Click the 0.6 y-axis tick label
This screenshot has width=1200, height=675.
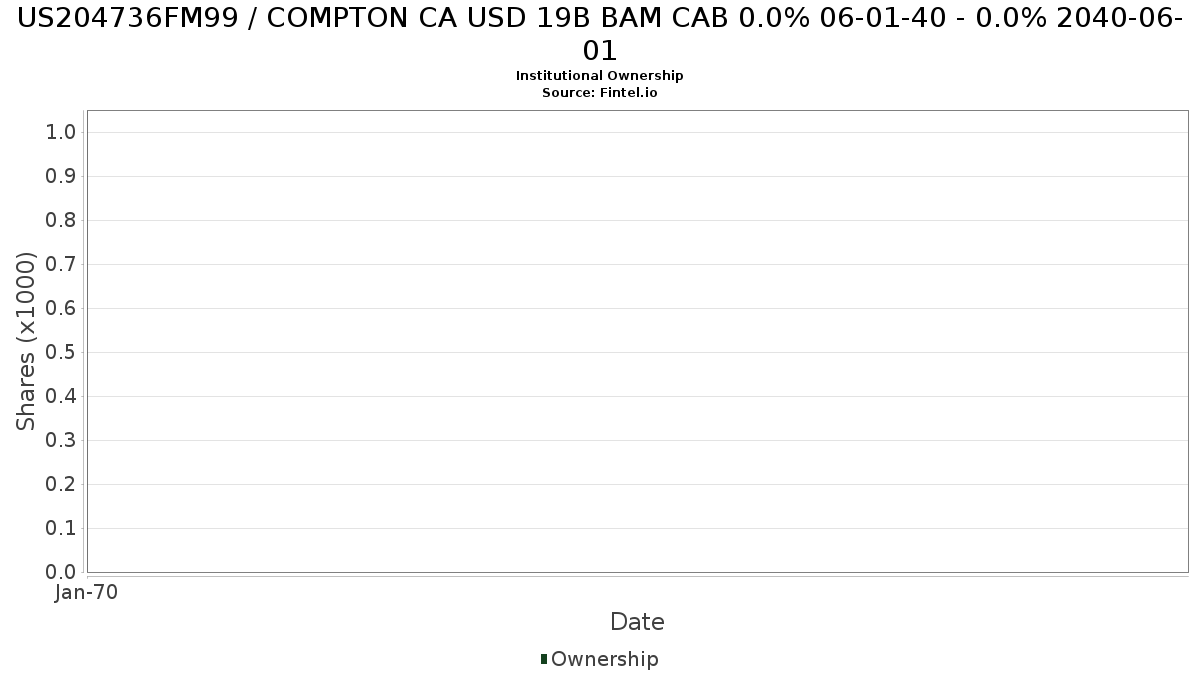coord(61,309)
